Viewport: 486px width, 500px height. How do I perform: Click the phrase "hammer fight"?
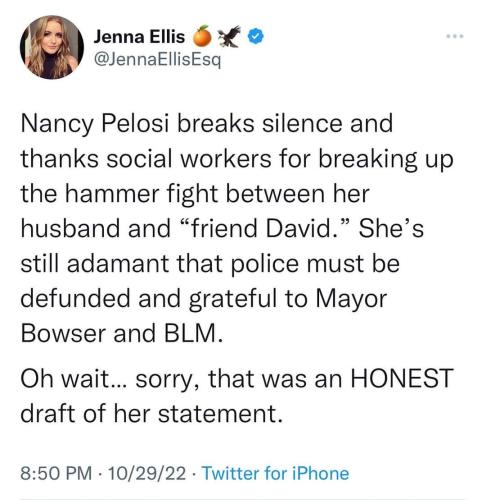pos(141,194)
